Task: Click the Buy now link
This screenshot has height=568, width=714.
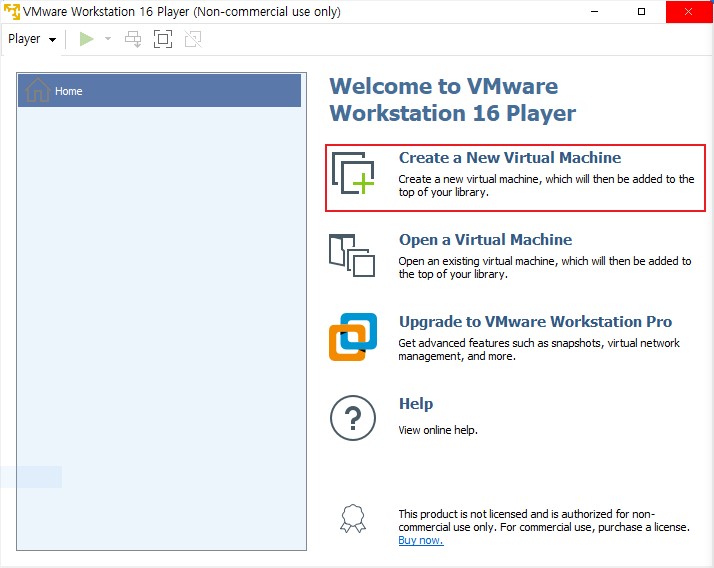Action: [x=421, y=540]
